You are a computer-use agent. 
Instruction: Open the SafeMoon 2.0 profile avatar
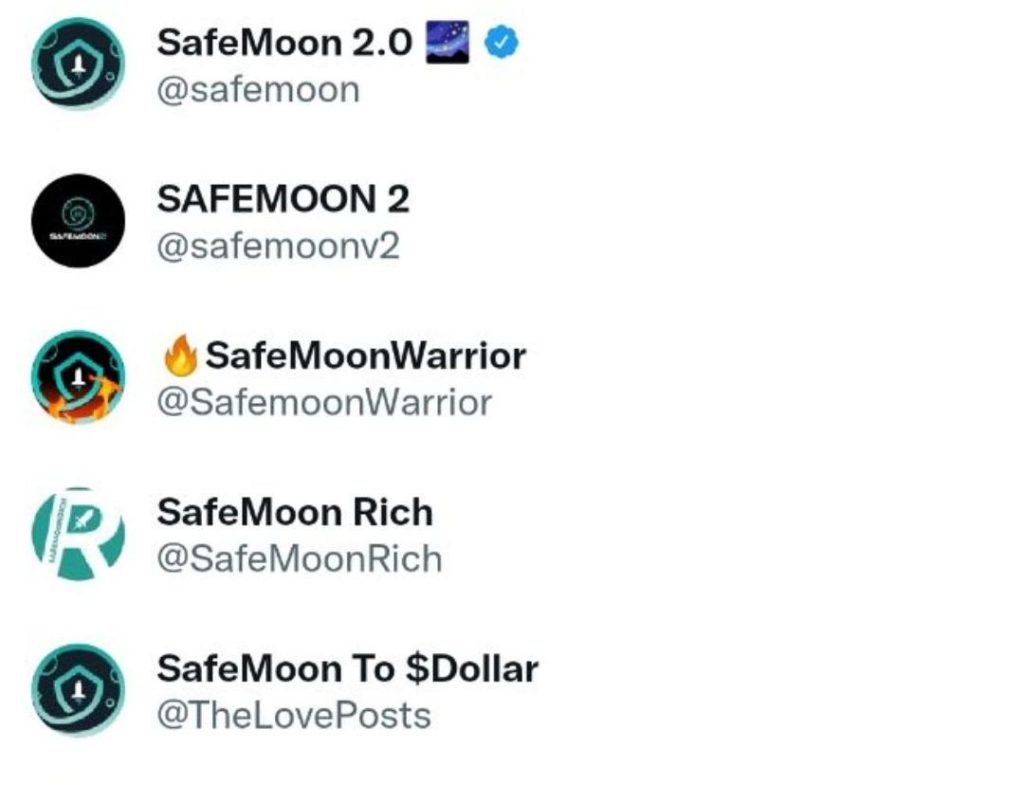[78, 63]
